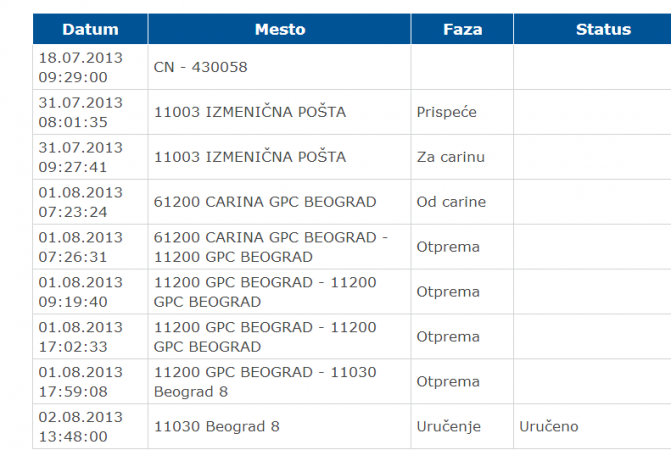Viewport: 671px width, 450px height.
Task: Click date 31.07.2013 08:01:35 cell
Action: [90, 112]
